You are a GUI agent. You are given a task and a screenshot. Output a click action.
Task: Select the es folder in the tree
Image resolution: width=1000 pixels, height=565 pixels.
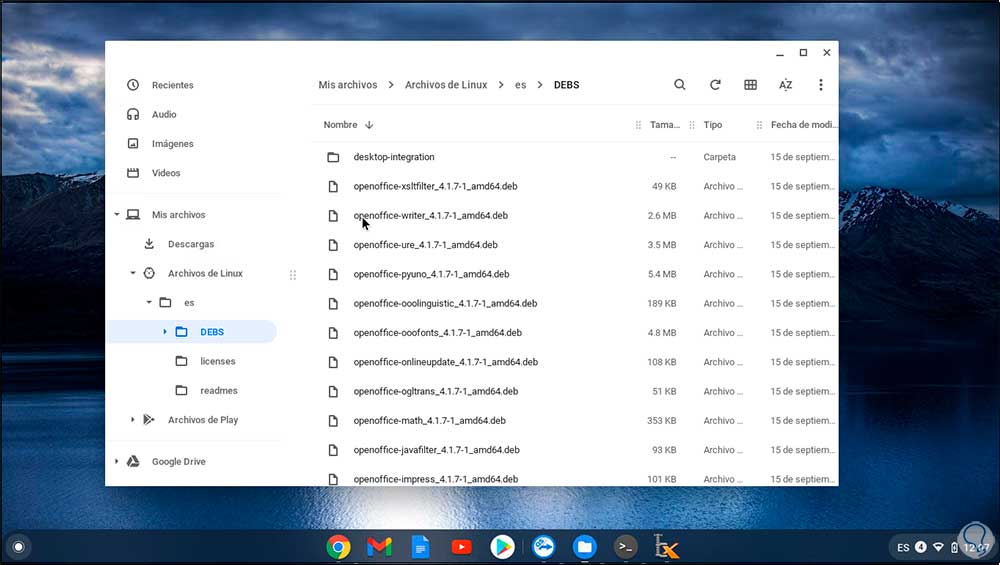coord(191,303)
